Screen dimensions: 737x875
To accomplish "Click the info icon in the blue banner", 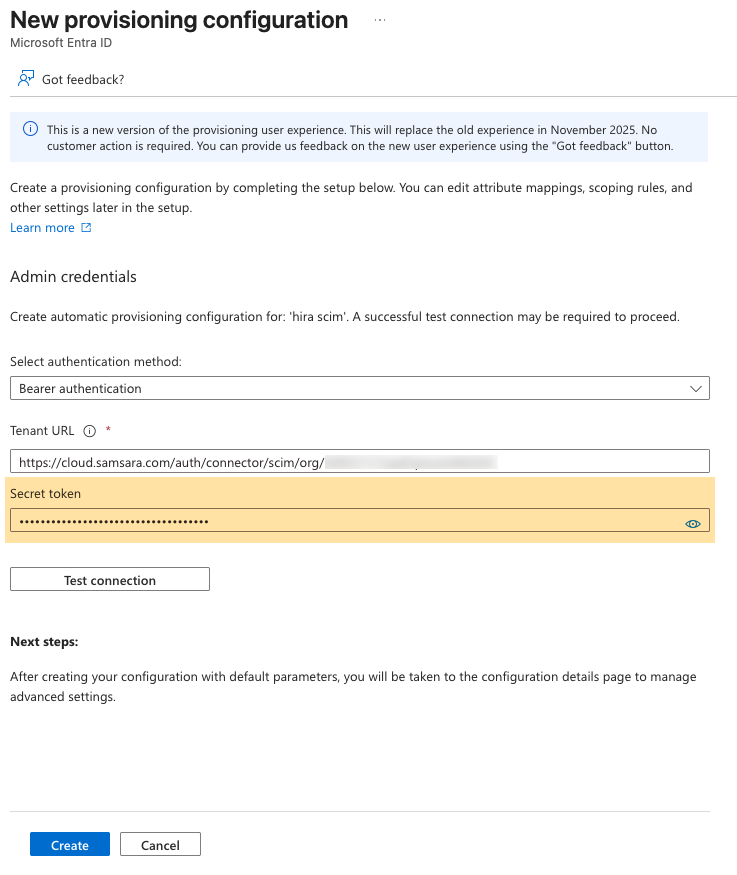I will (30, 130).
